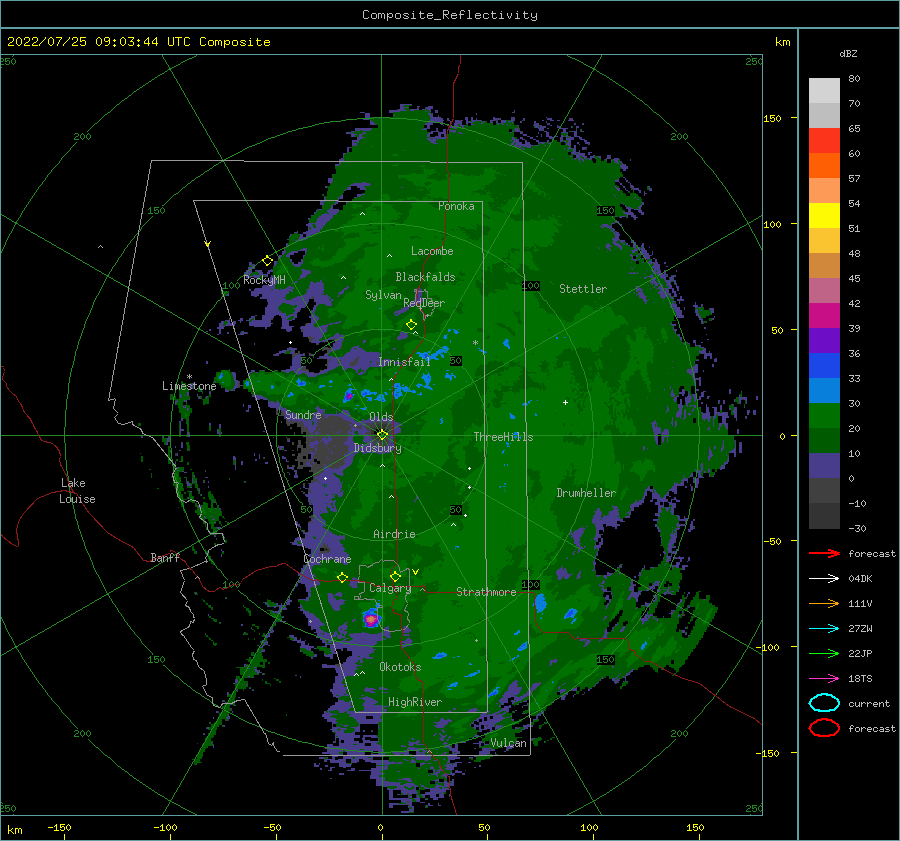
Task: Select the magenta 18TS arrow legend icon
Action: (x=824, y=679)
